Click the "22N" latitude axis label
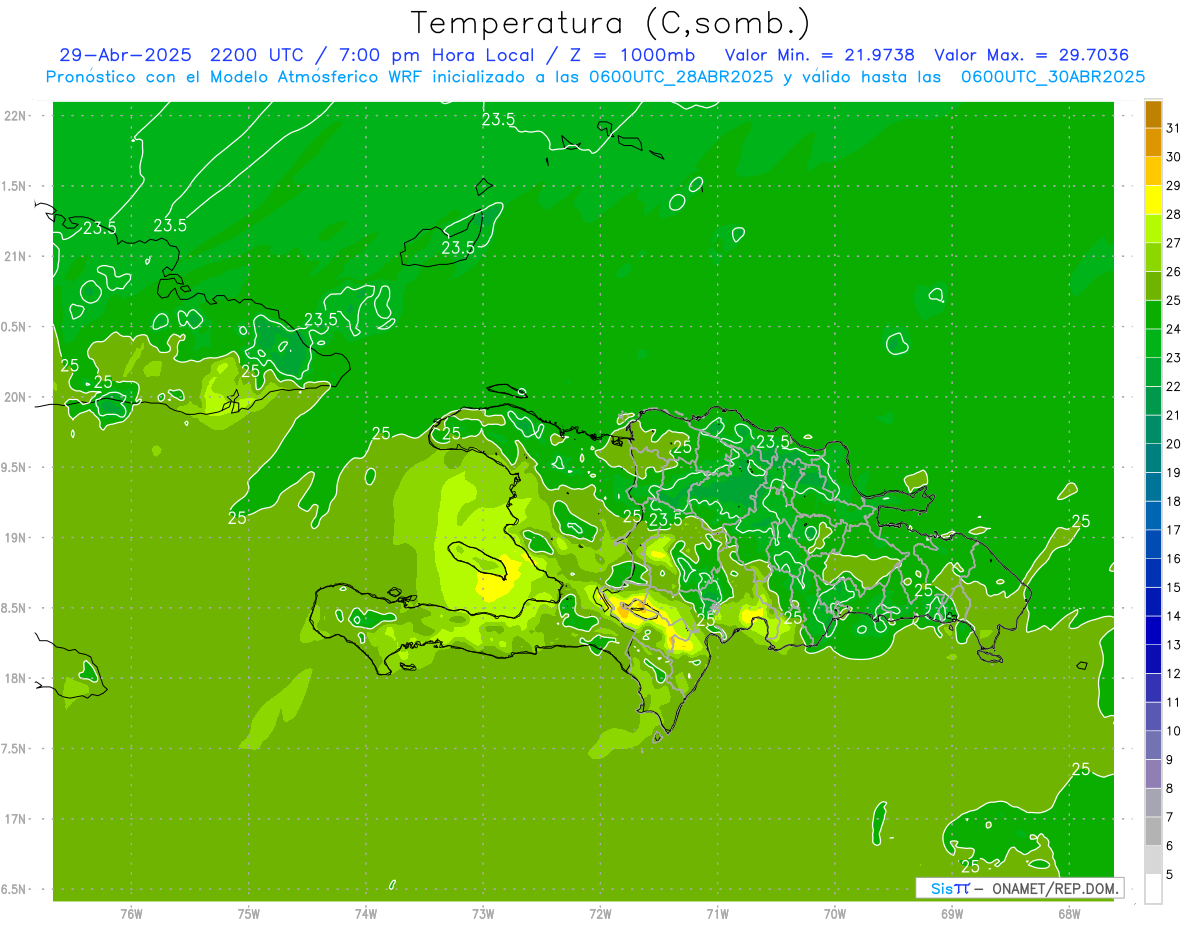This screenshot has height=927, width=1200. click(16, 115)
